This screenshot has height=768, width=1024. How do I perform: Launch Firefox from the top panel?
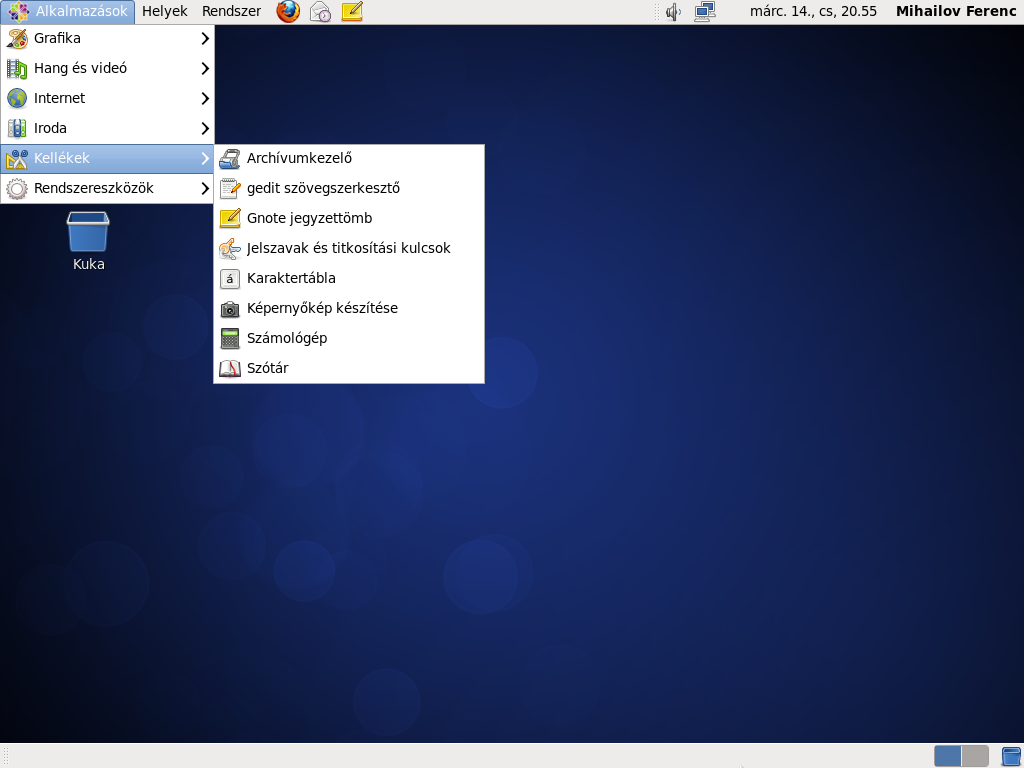click(288, 11)
